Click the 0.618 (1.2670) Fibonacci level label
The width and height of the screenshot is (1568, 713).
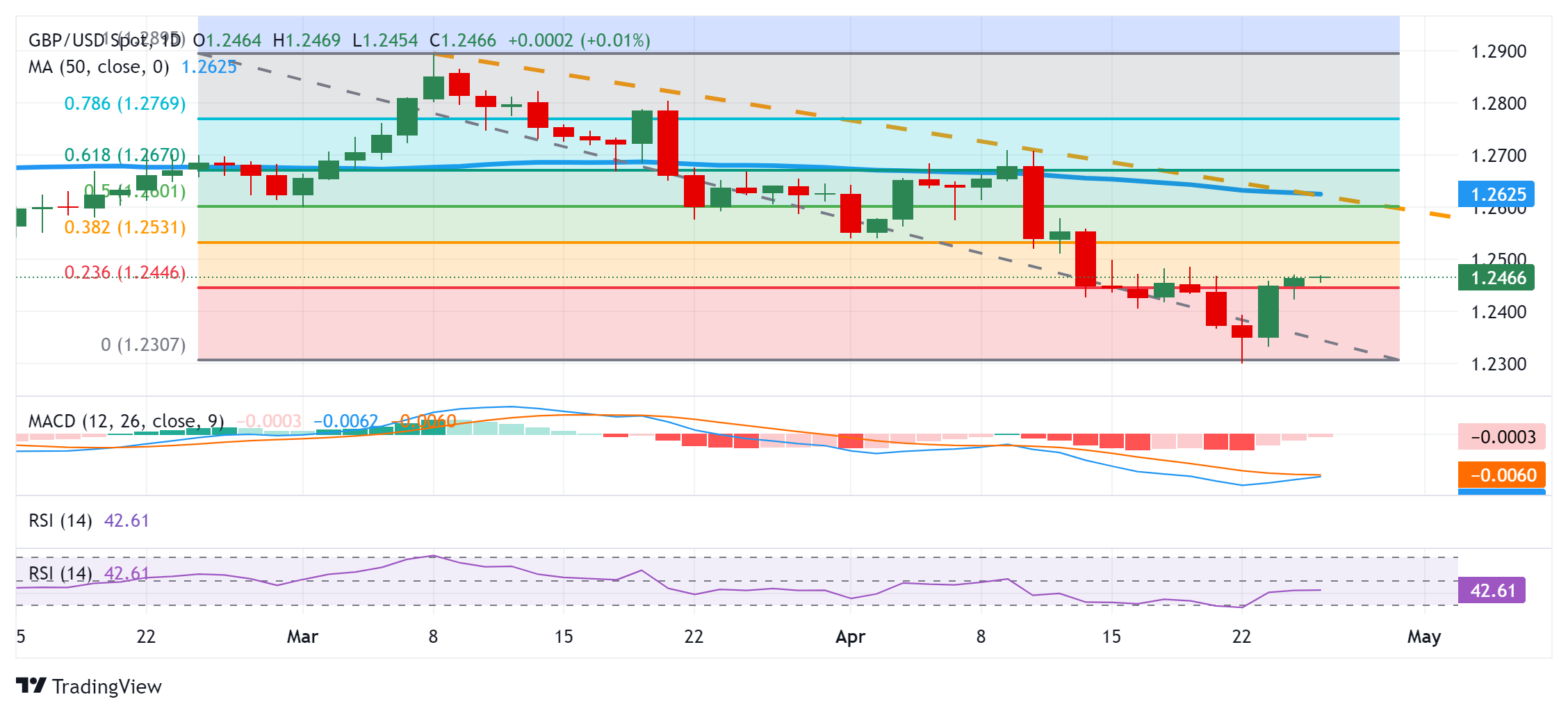pos(125,155)
